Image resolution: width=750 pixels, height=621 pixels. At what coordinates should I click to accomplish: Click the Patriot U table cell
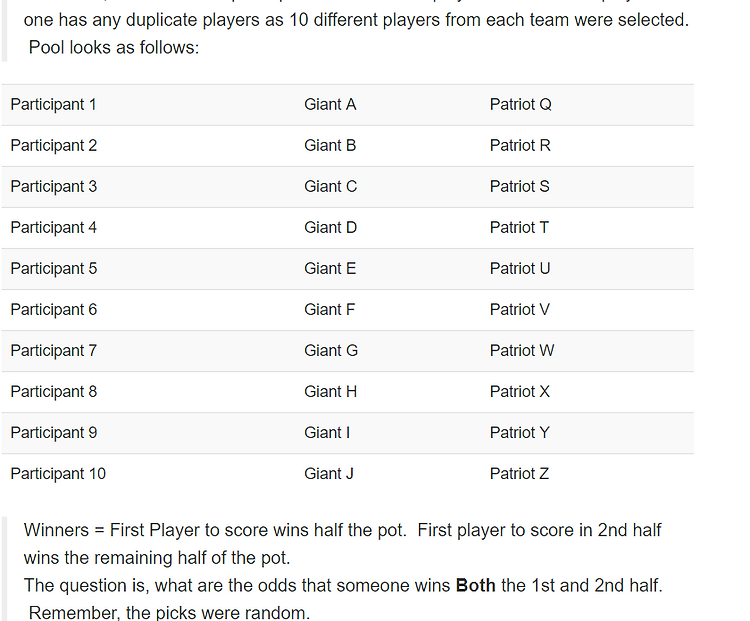click(587, 269)
